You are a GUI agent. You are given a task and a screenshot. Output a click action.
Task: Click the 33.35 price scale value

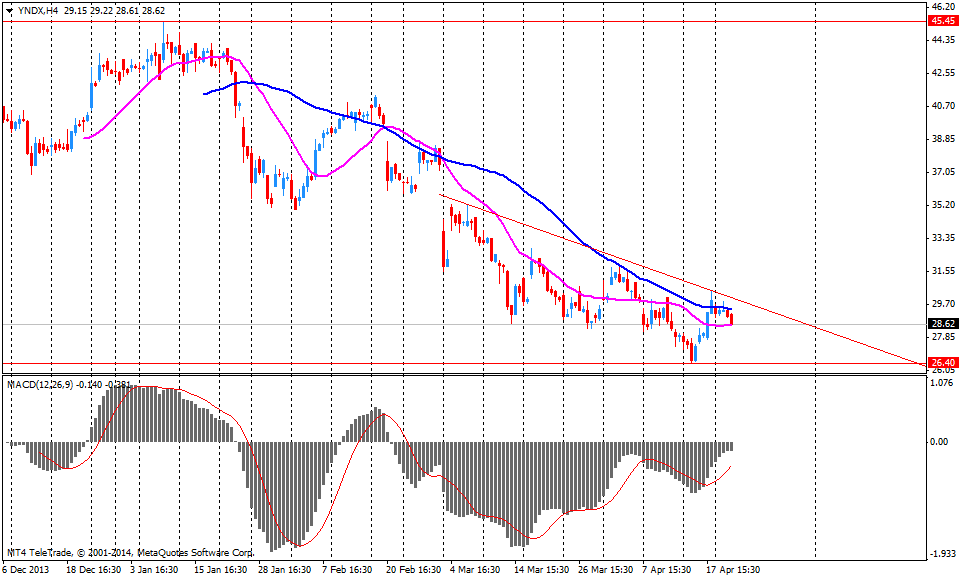click(943, 237)
